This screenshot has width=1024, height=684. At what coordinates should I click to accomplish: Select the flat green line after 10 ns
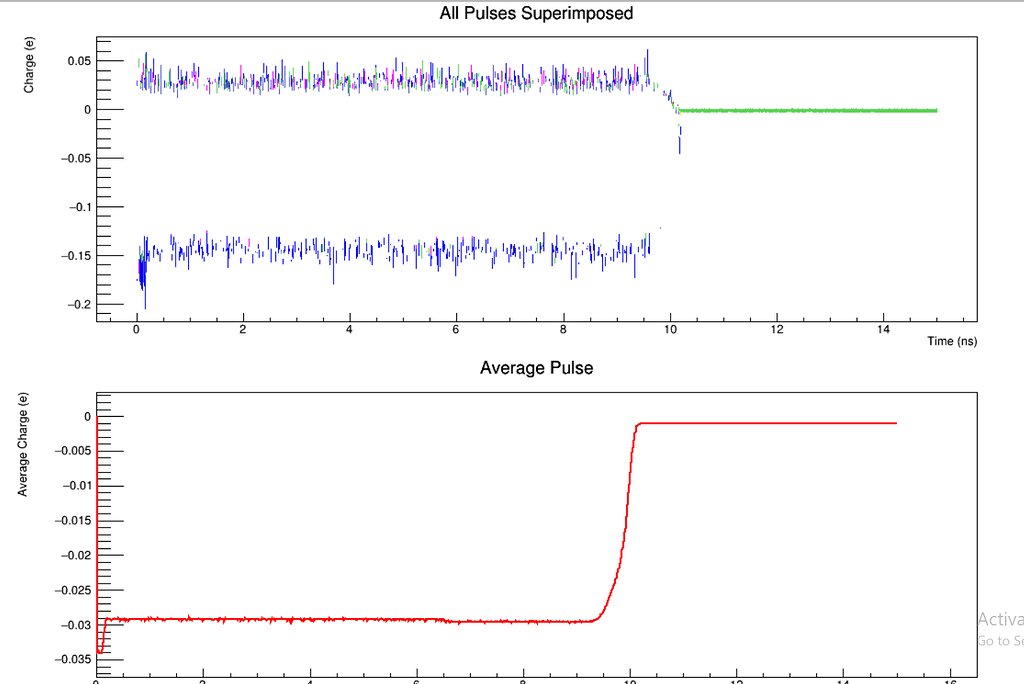810,110
